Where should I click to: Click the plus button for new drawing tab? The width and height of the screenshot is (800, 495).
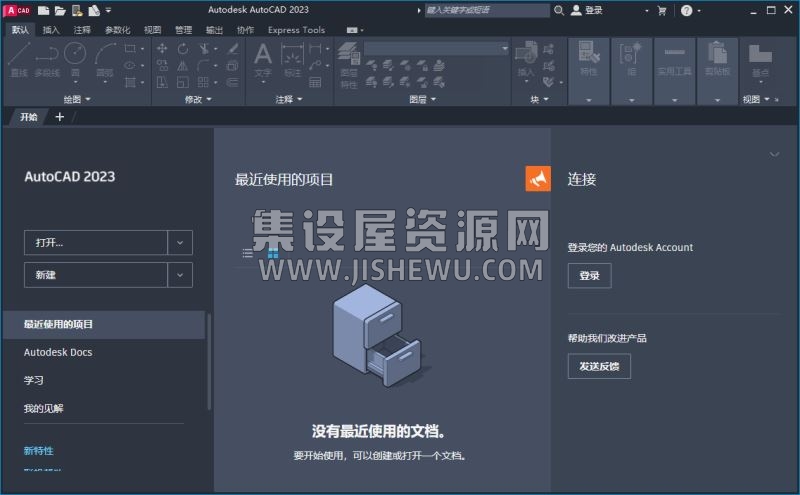60,117
